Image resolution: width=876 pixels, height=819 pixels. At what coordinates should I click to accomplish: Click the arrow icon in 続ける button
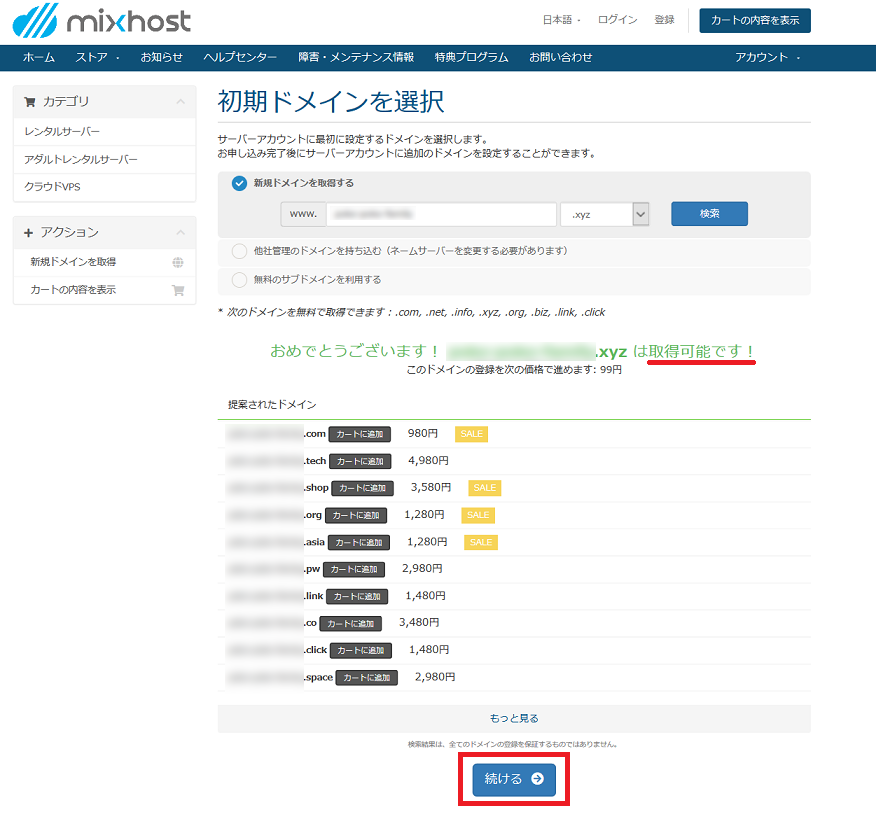coord(537,779)
